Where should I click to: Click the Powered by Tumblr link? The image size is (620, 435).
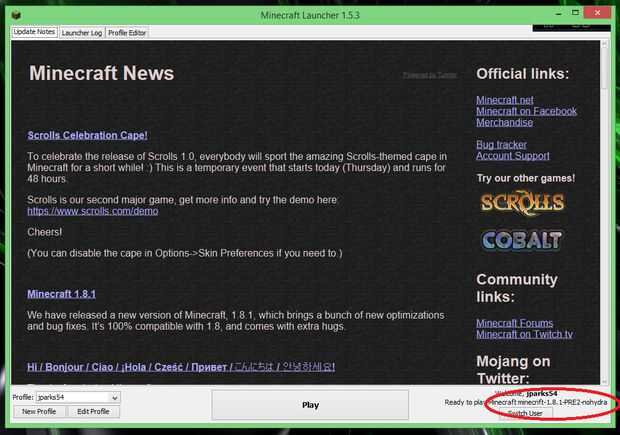coord(430,75)
